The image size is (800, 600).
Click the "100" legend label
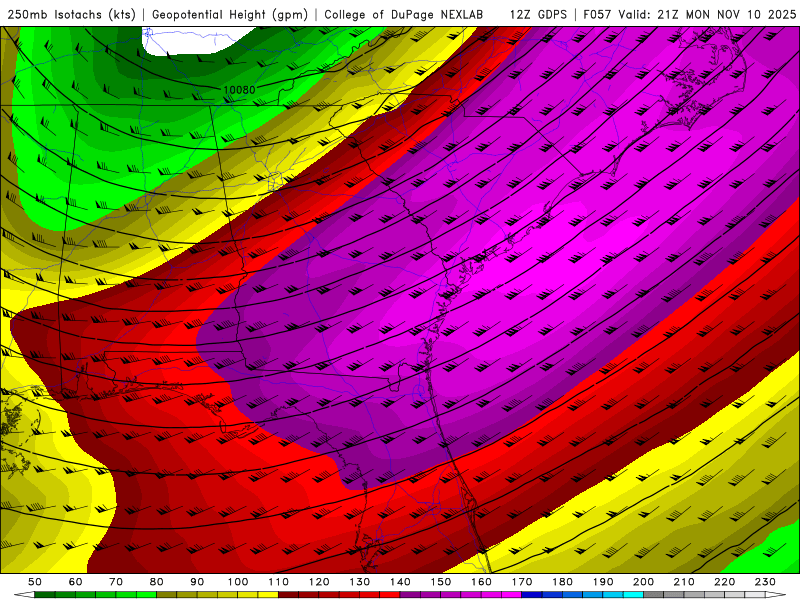coord(238,582)
